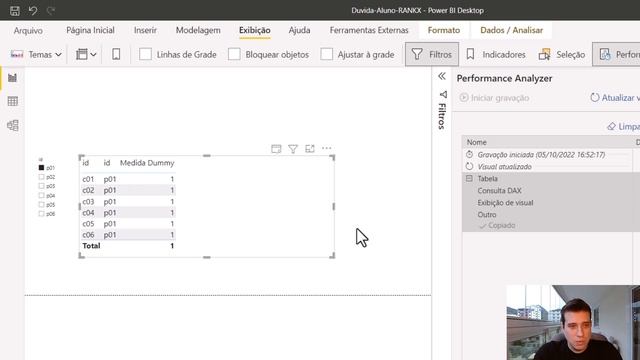Click Iniciar gravação button
Screen dimensions: 640x360
(494, 98)
